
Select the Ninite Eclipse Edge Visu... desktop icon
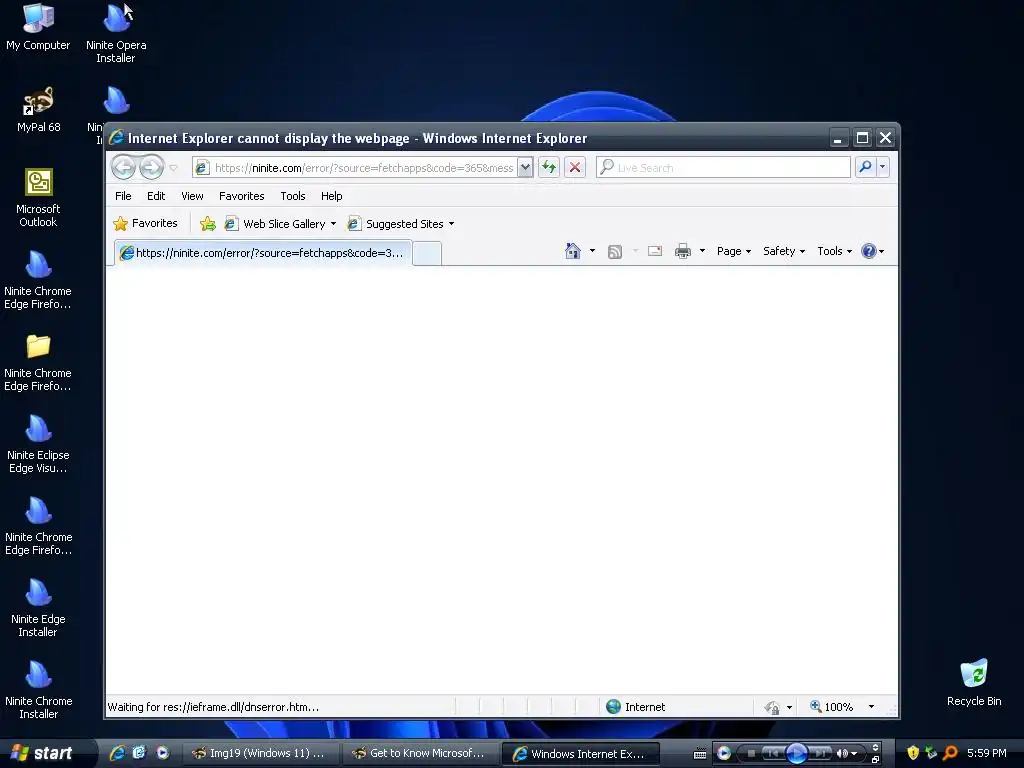point(38,444)
